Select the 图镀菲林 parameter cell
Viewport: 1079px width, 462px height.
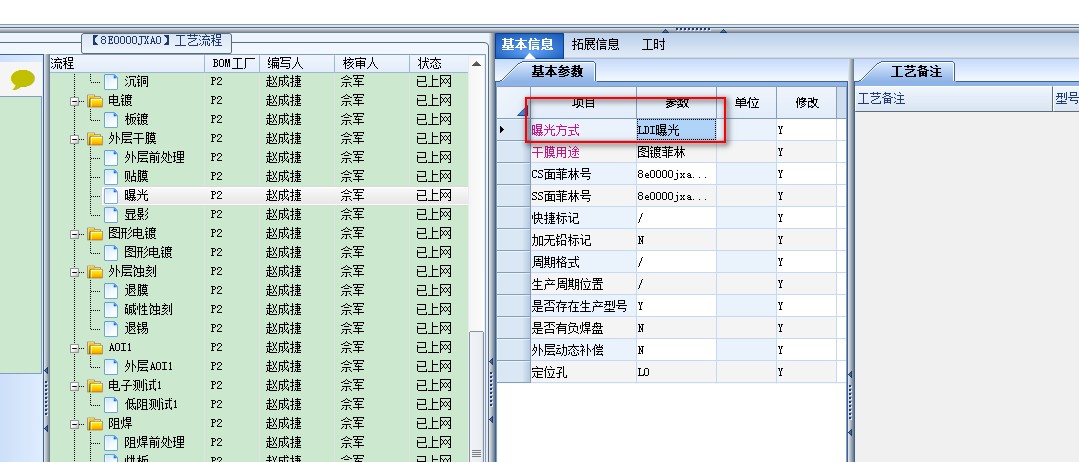[x=676, y=152]
